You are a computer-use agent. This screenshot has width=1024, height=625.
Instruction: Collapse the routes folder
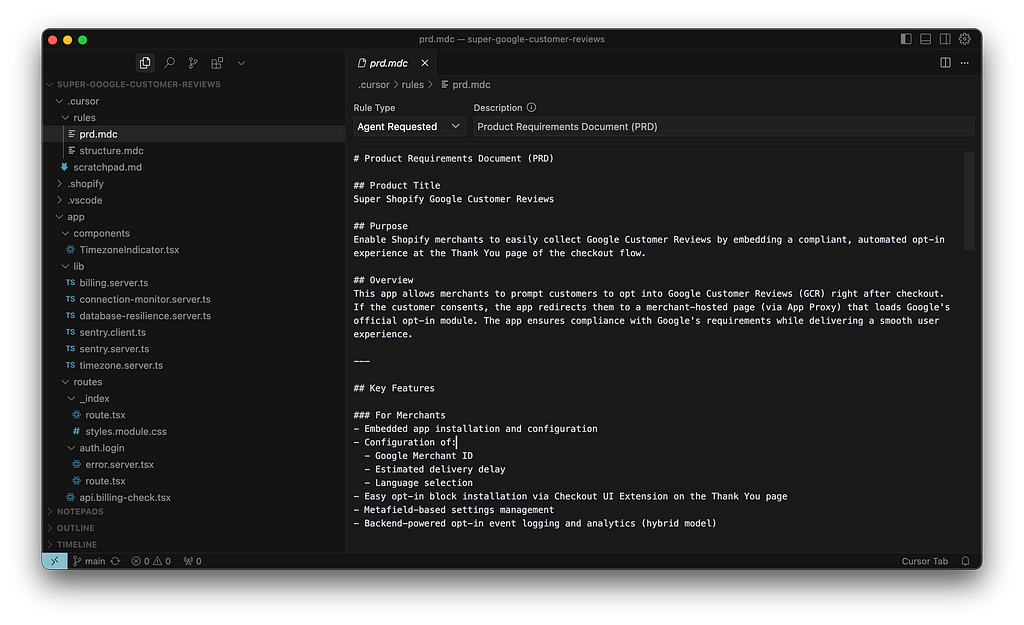[88, 382]
